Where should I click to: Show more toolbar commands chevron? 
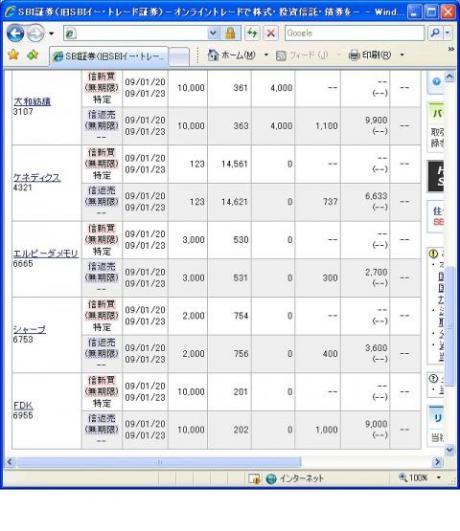(x=451, y=49)
